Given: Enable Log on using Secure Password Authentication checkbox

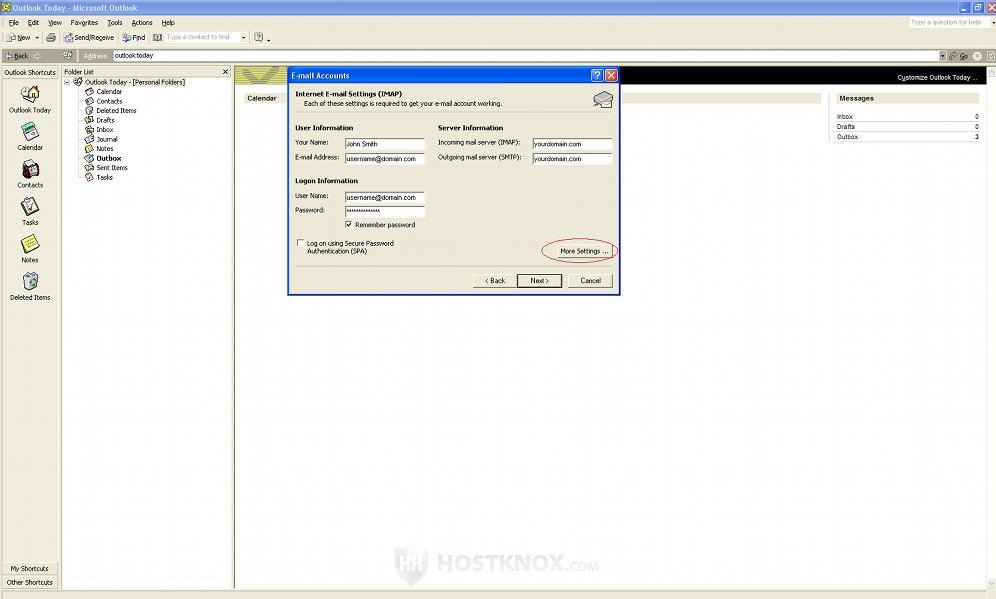Looking at the screenshot, I should 300,243.
